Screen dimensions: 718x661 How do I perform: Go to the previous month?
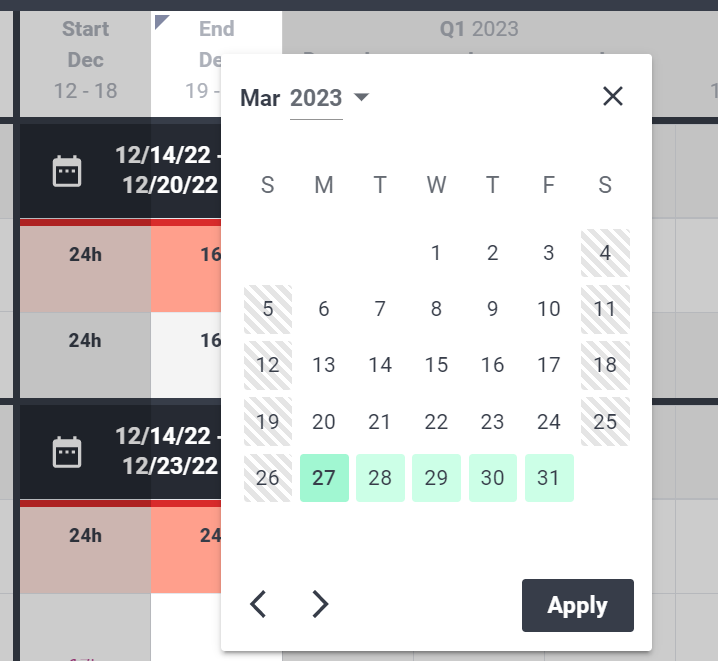[258, 604]
